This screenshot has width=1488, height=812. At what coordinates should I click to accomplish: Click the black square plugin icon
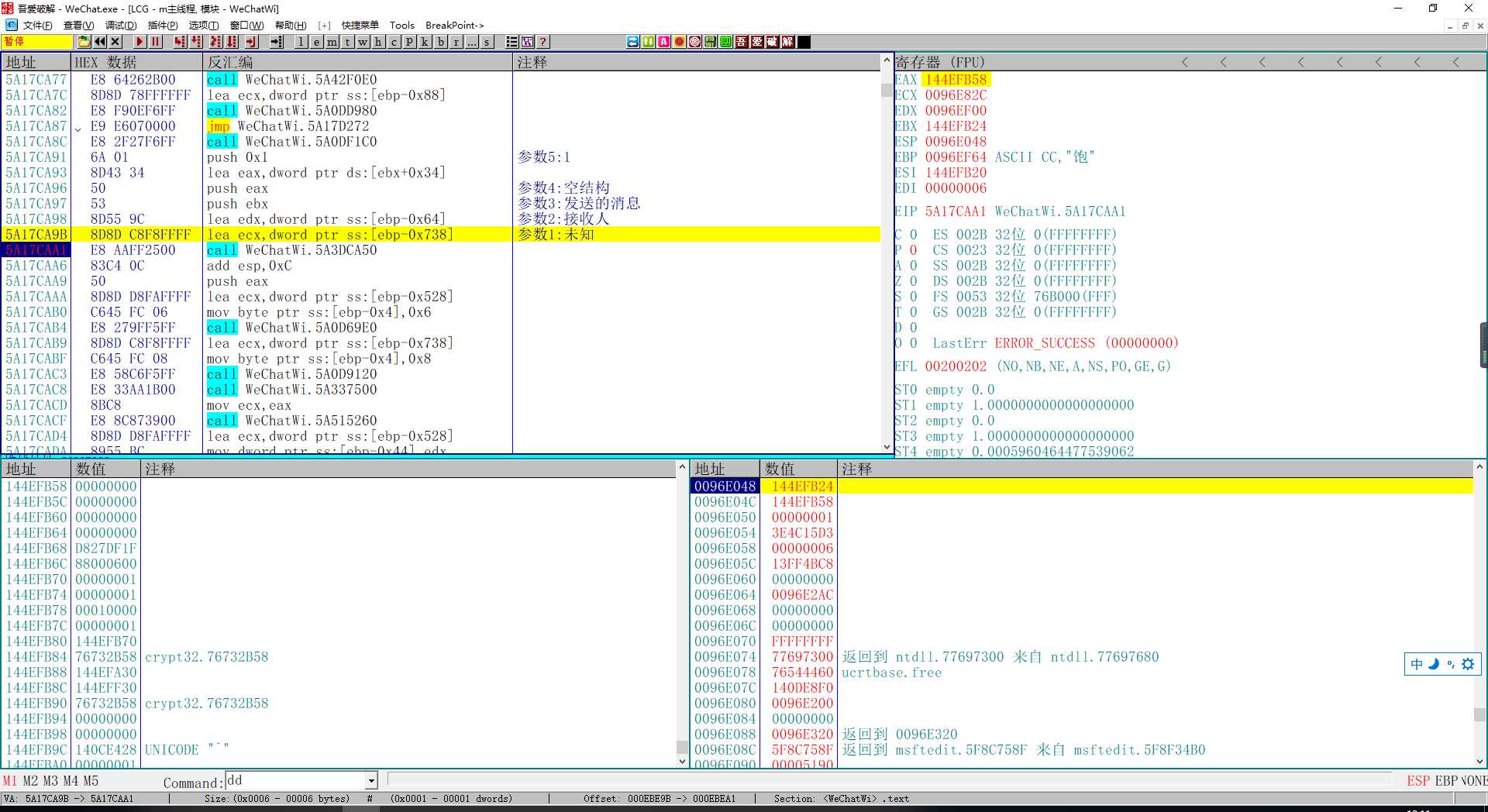click(804, 42)
